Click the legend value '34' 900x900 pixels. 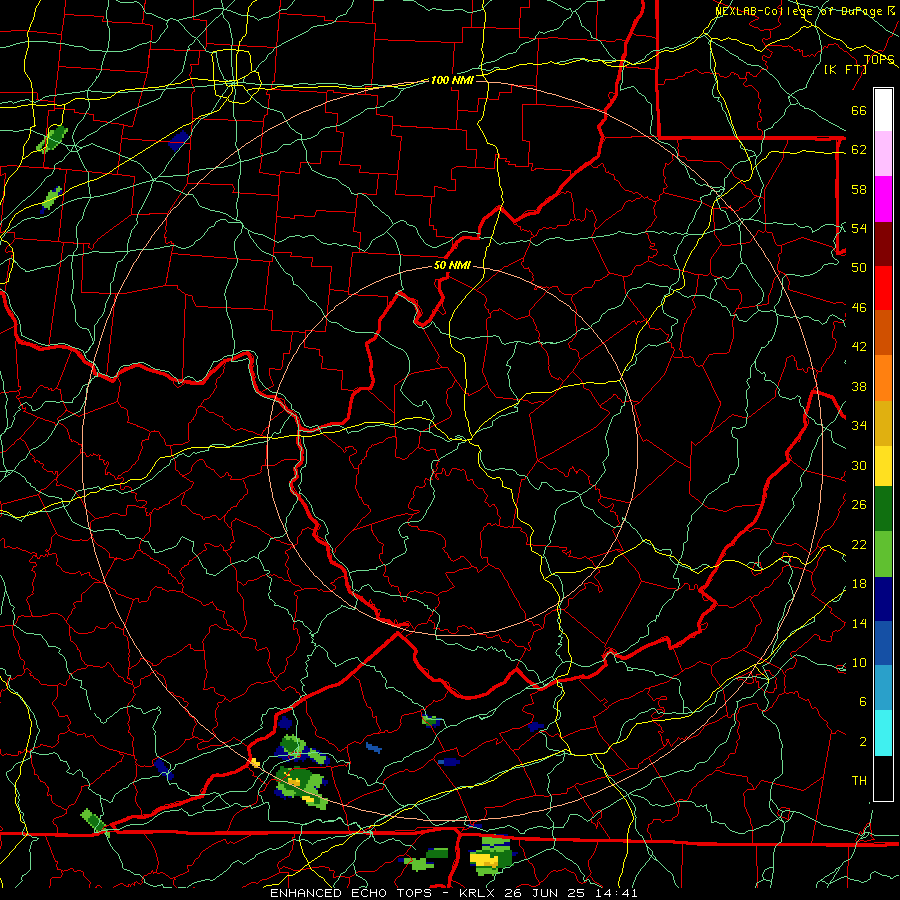point(859,426)
